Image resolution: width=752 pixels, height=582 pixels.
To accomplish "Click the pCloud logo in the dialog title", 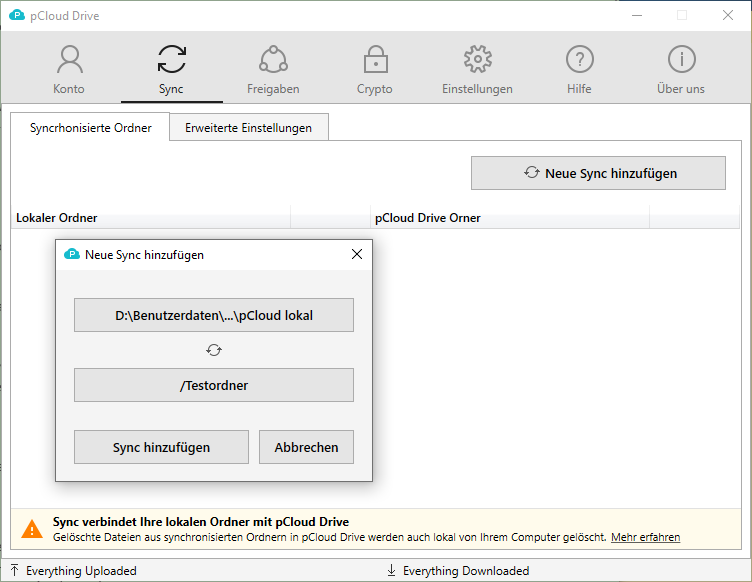I will coord(72,254).
